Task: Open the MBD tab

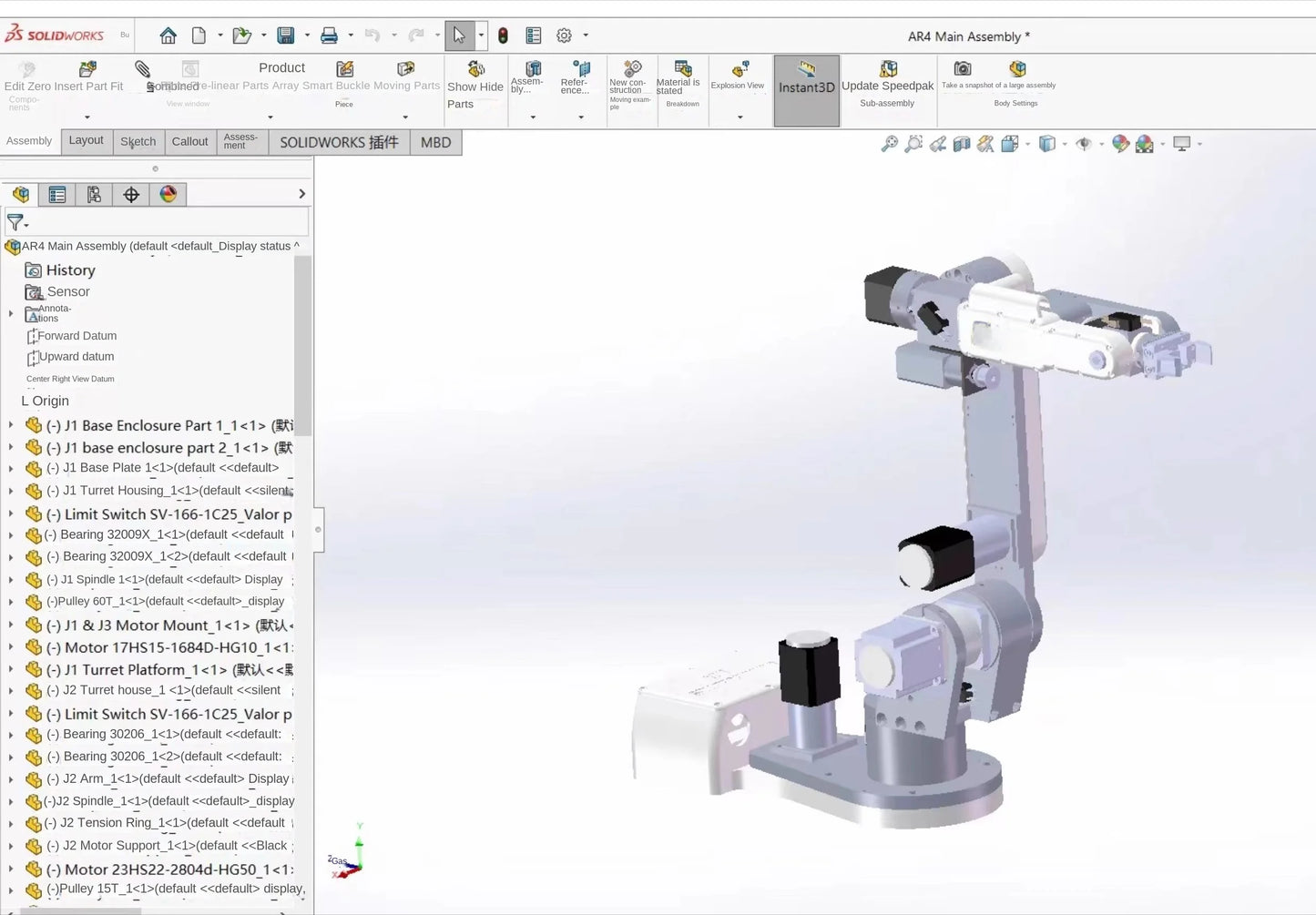Action: [435, 142]
